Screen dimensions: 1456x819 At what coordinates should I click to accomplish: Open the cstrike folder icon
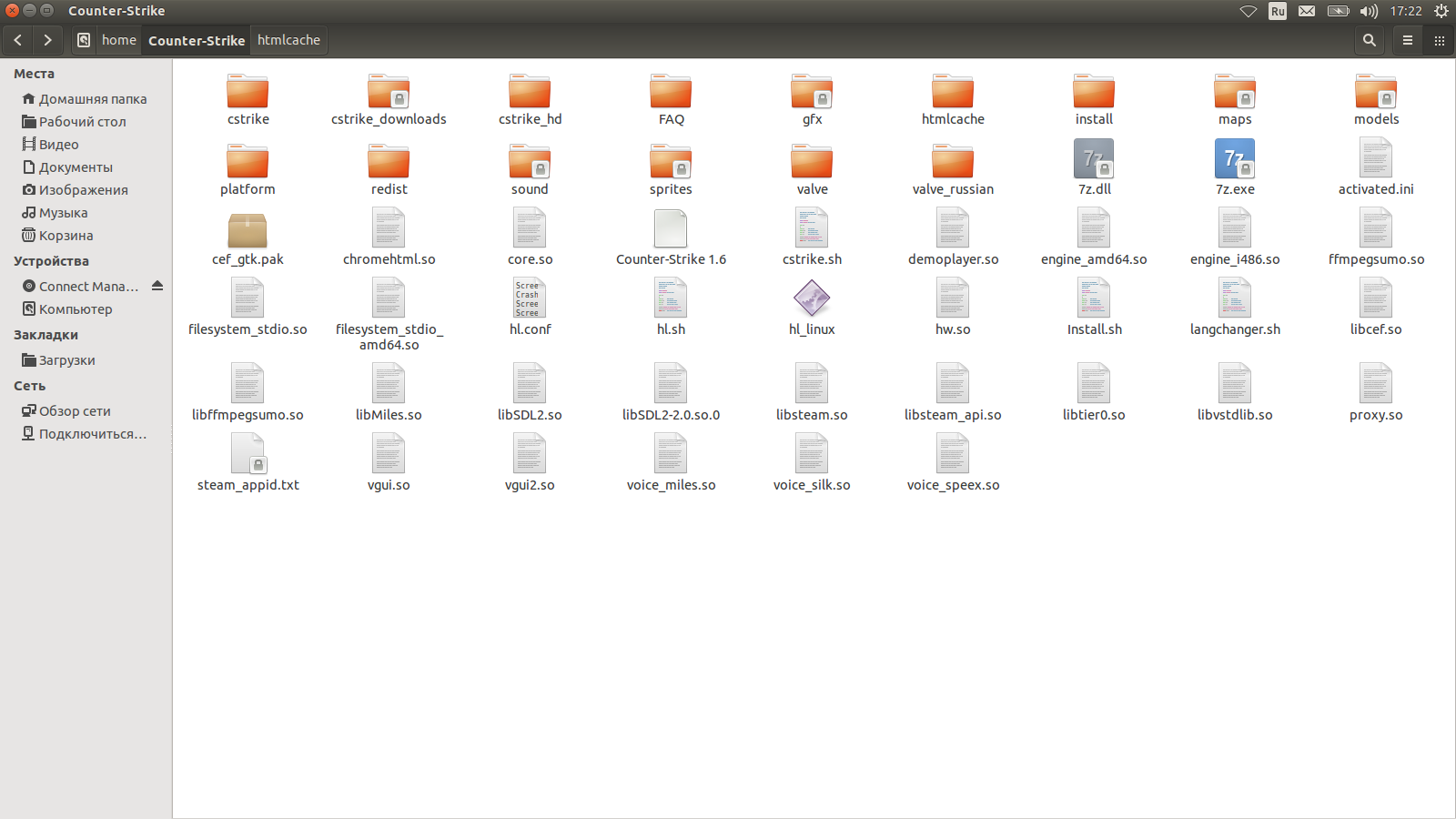tap(248, 91)
